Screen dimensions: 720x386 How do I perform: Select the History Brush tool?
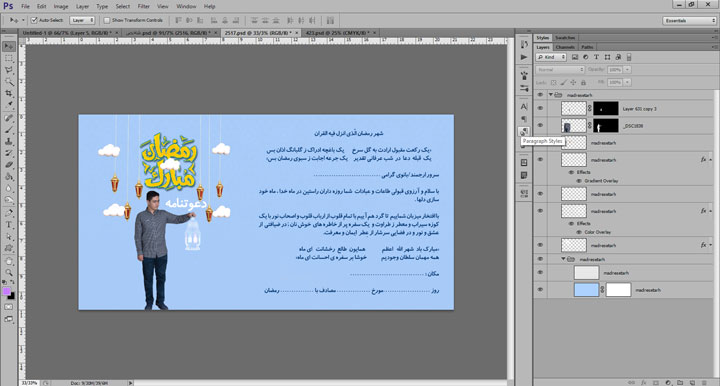[x=9, y=153]
